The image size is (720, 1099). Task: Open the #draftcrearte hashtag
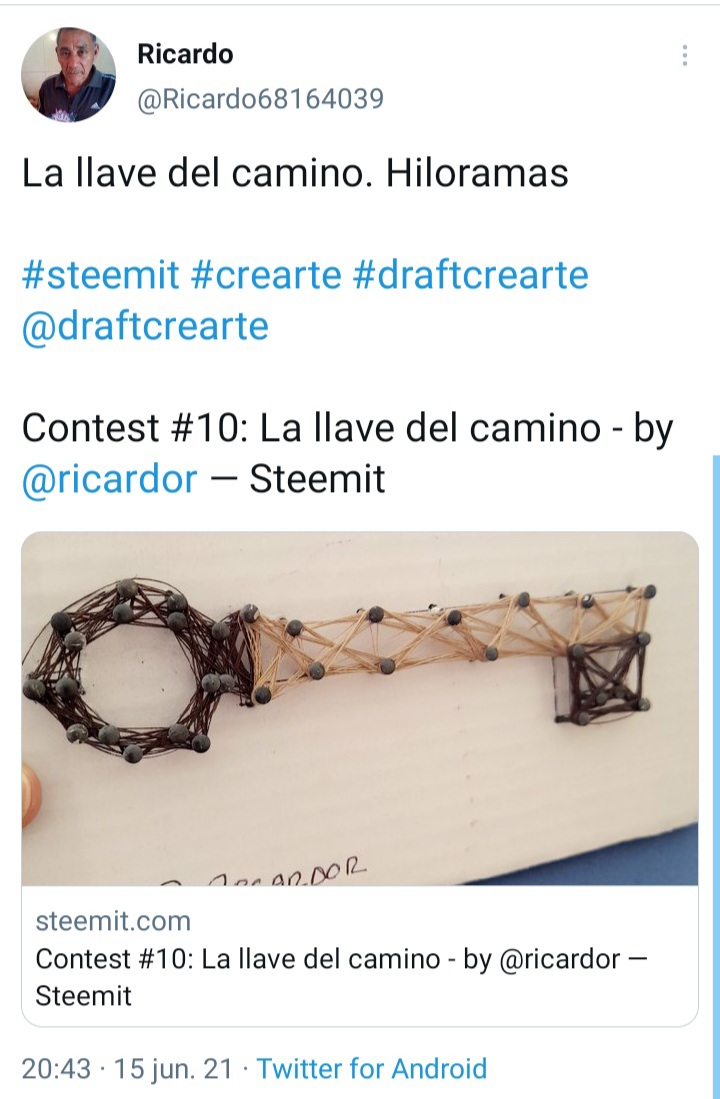click(470, 274)
